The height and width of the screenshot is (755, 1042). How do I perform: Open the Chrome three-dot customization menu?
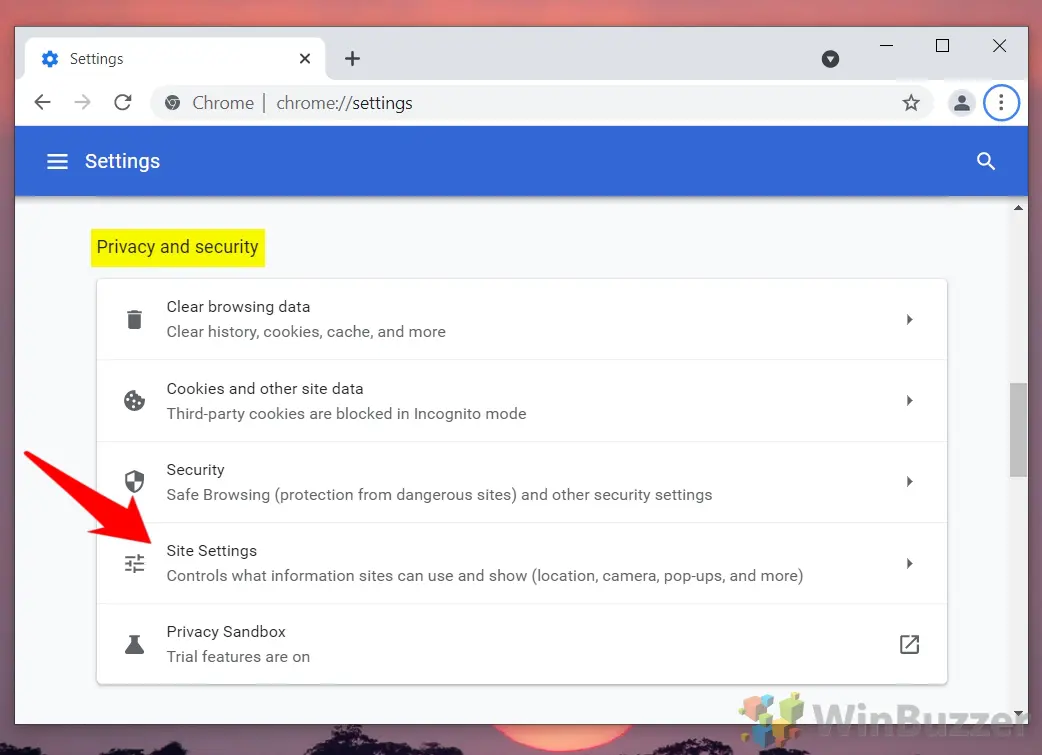pyautogui.click(x=1002, y=102)
